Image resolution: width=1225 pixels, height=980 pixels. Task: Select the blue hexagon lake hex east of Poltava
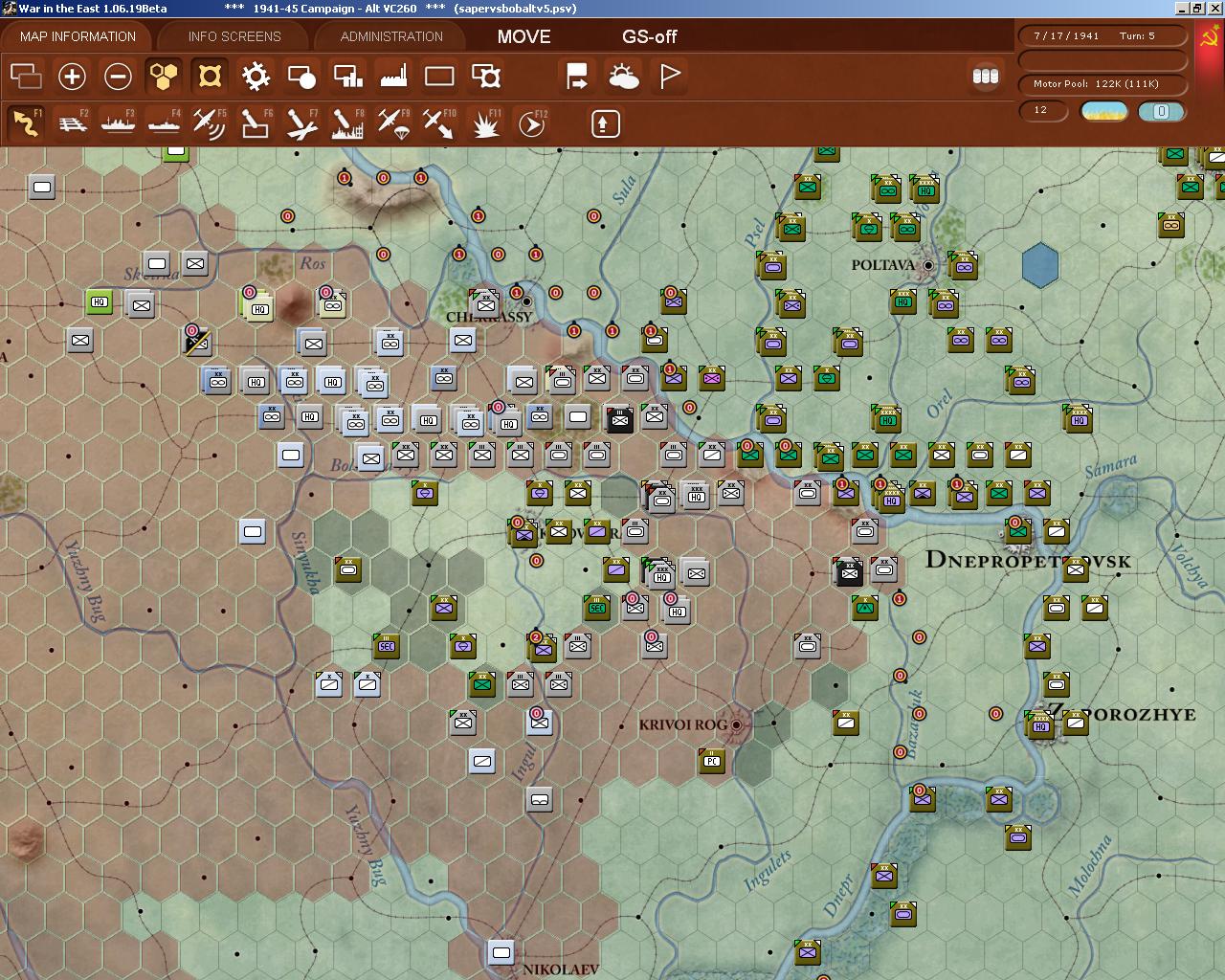1040,265
